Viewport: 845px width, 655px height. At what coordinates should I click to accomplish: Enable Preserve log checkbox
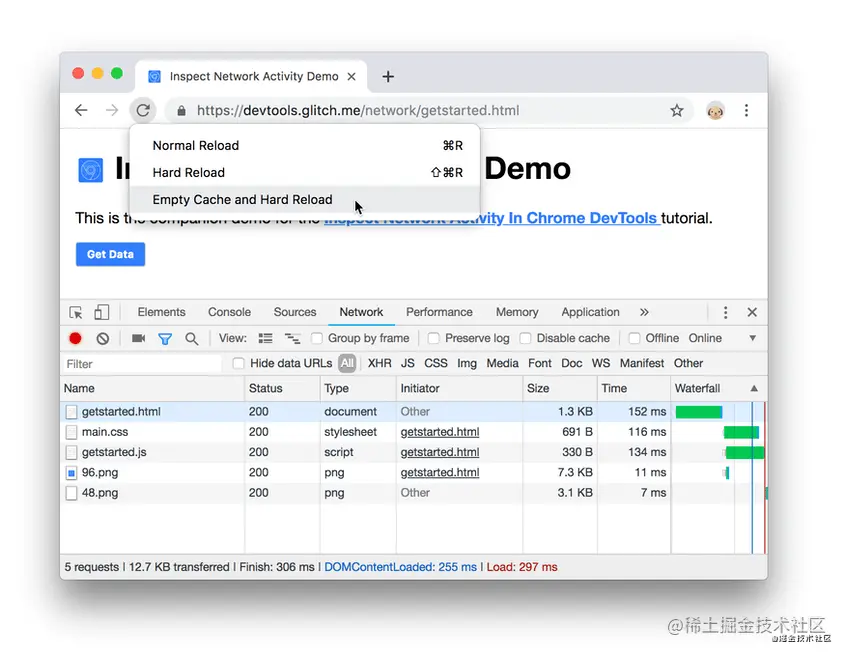(x=433, y=338)
